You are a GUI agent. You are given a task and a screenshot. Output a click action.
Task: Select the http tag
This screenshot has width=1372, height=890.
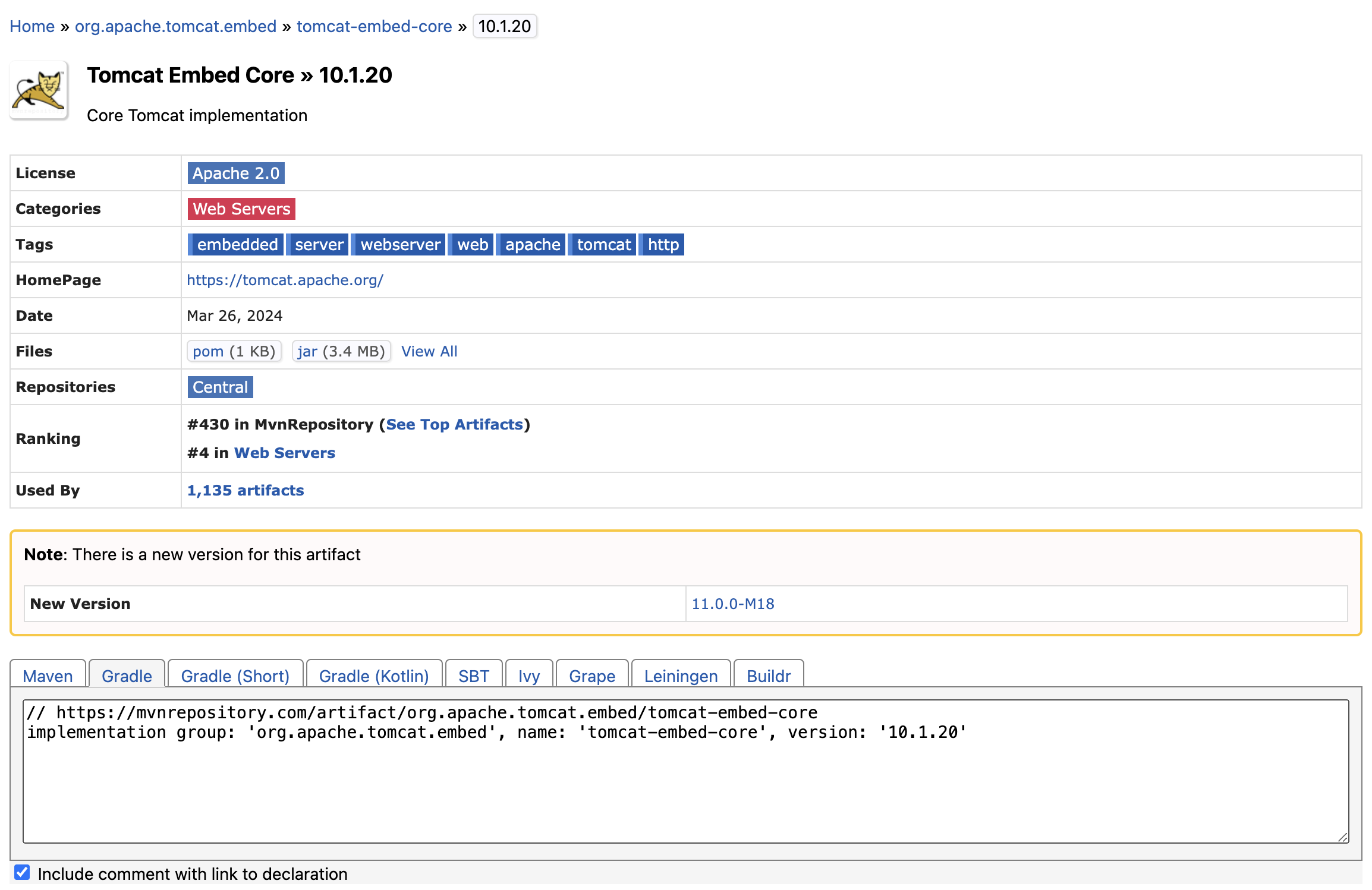pyautogui.click(x=662, y=244)
